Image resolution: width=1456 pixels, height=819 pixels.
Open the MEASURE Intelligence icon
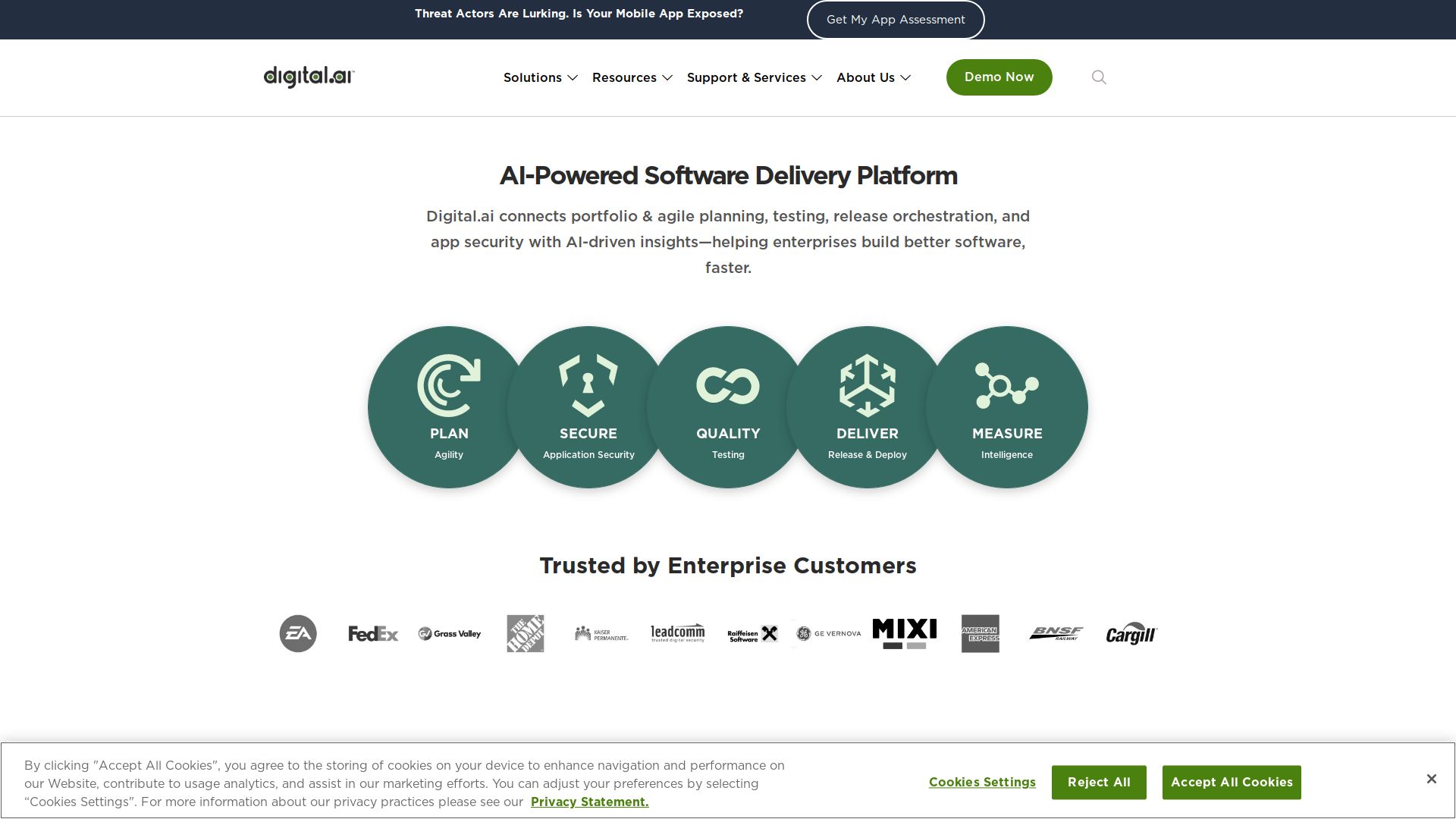tap(1006, 386)
